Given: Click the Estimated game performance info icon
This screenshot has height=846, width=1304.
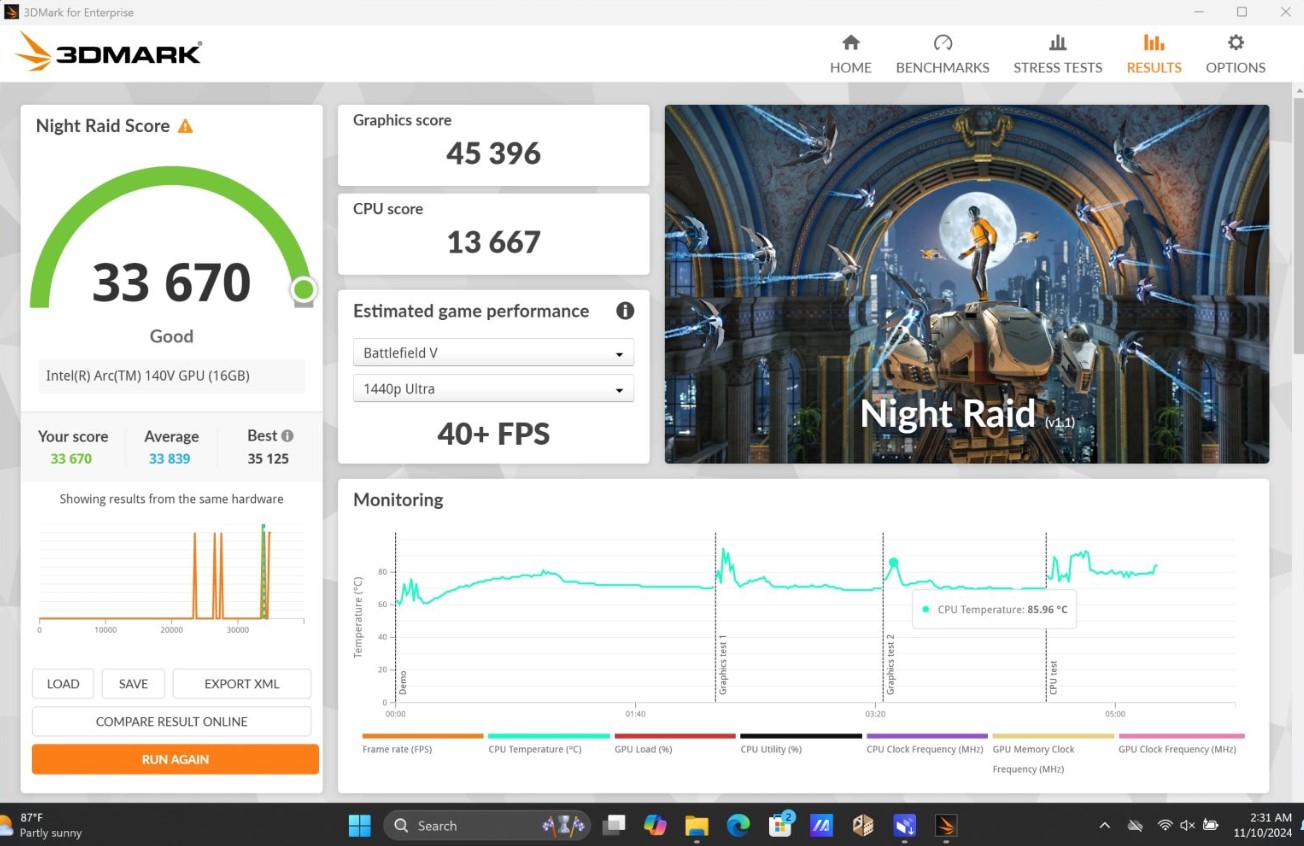Looking at the screenshot, I should tap(625, 311).
